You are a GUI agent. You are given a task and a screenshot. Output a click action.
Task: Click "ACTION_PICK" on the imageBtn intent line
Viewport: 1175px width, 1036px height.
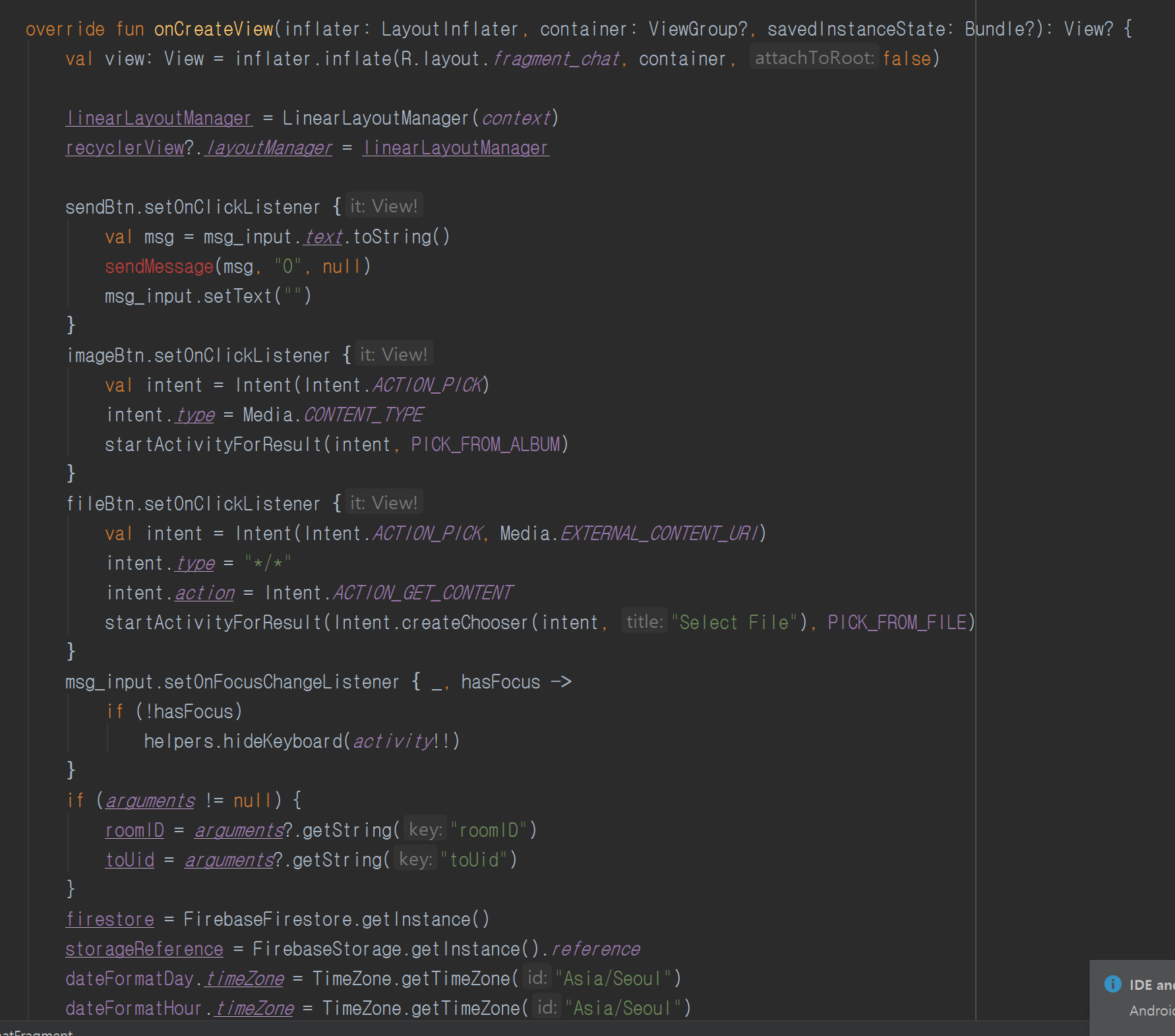coord(428,385)
